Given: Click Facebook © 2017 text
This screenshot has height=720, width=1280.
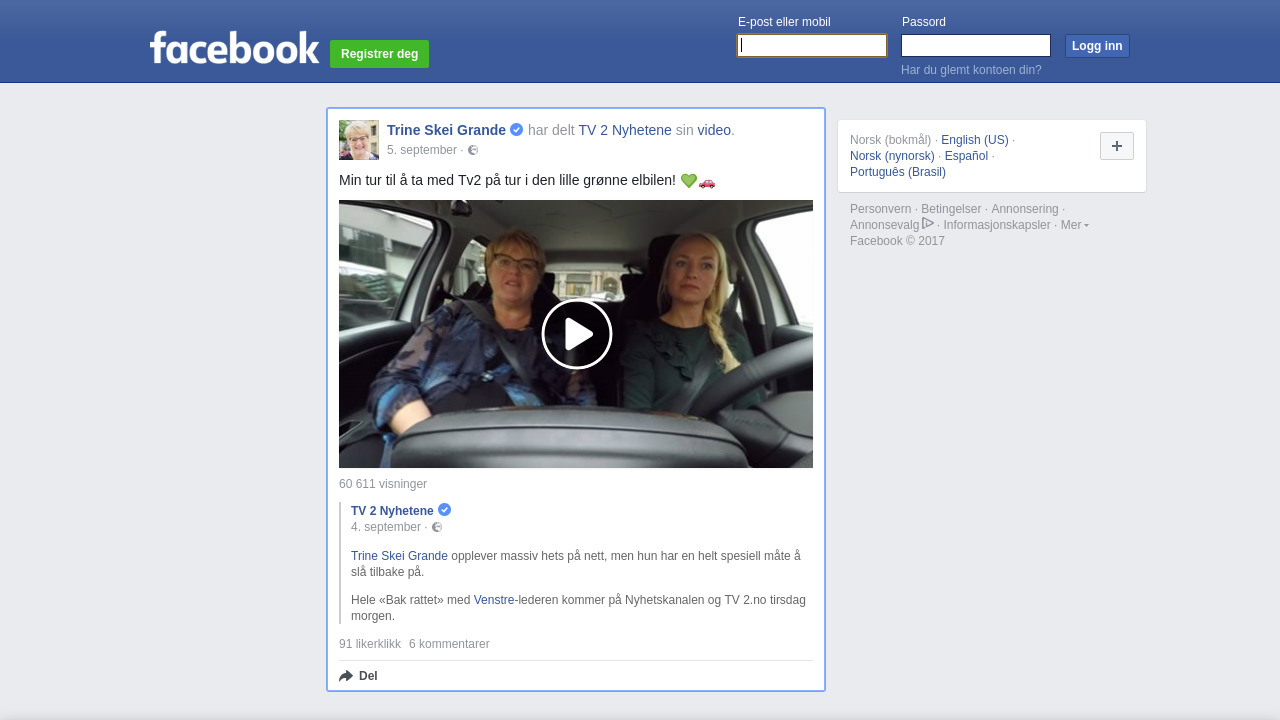Looking at the screenshot, I should click(x=897, y=241).
